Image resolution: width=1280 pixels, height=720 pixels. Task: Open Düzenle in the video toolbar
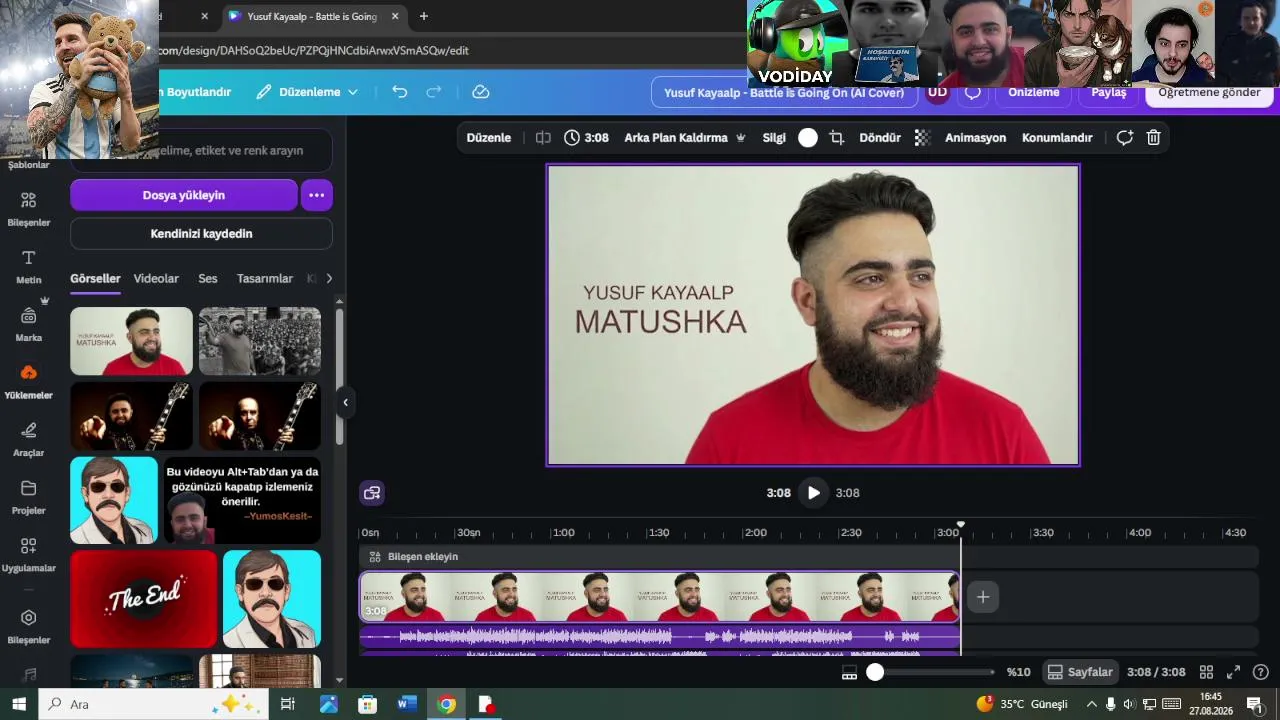tap(489, 138)
